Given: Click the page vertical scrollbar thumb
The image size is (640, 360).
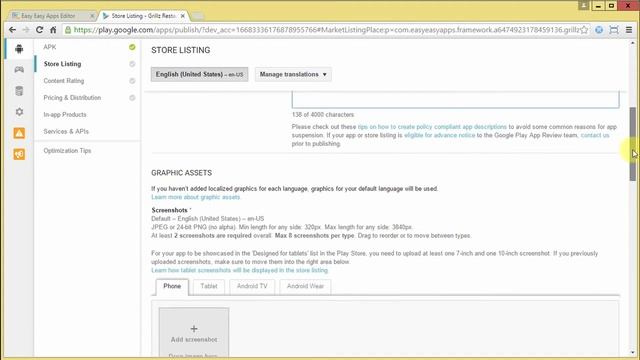Looking at the screenshot, I should click(633, 144).
